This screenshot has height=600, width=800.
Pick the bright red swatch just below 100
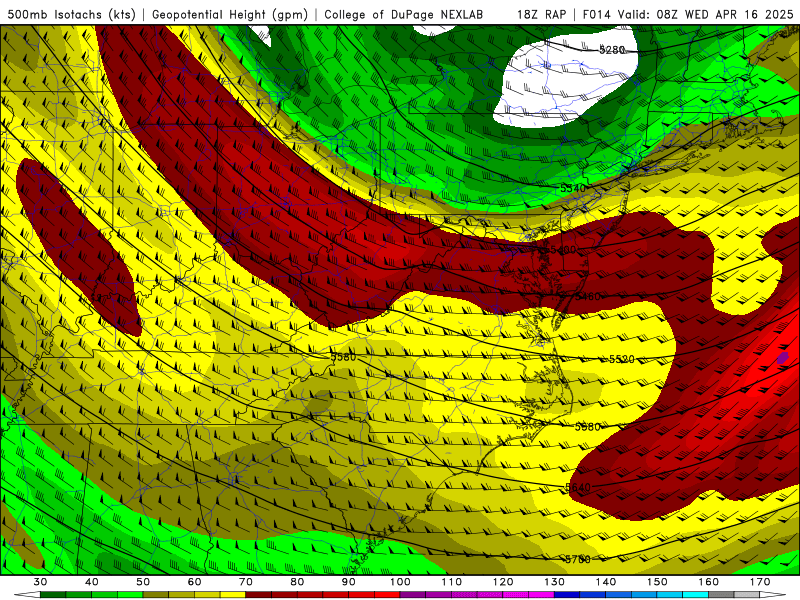[x=388, y=595]
